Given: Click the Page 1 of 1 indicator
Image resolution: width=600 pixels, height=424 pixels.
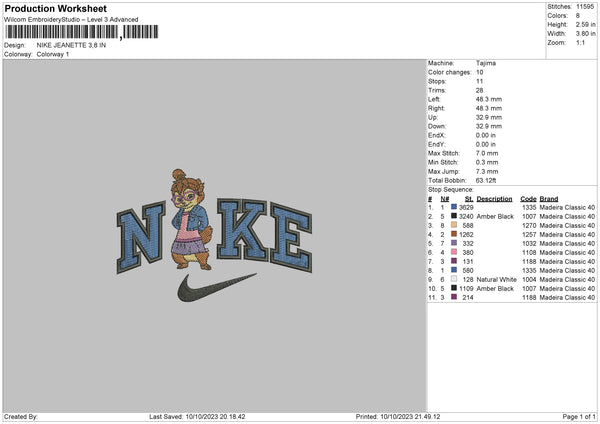Looking at the screenshot, I should tap(579, 417).
